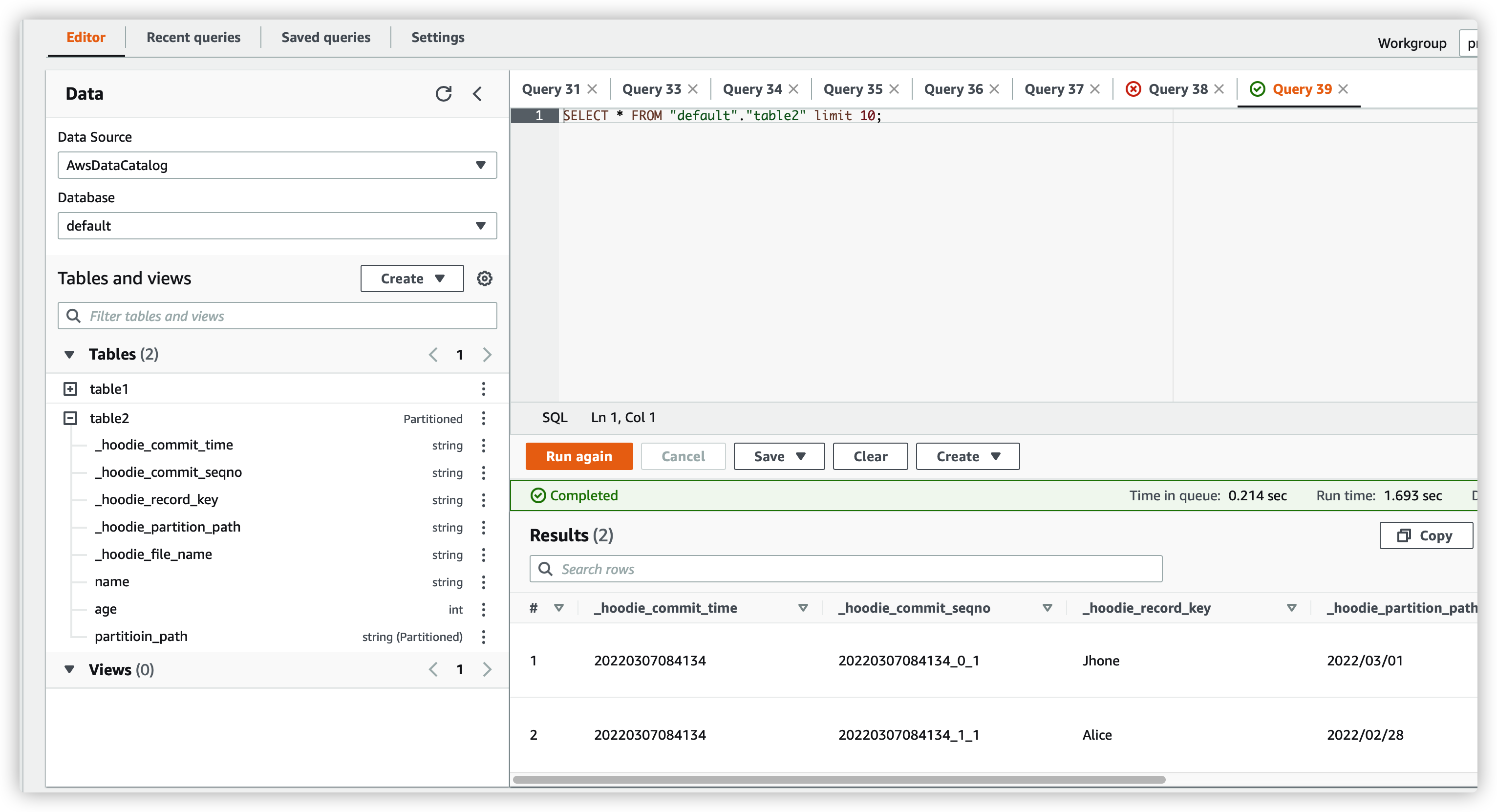1497x812 pixels.
Task: Collapse the Tables section
Action: (69, 355)
